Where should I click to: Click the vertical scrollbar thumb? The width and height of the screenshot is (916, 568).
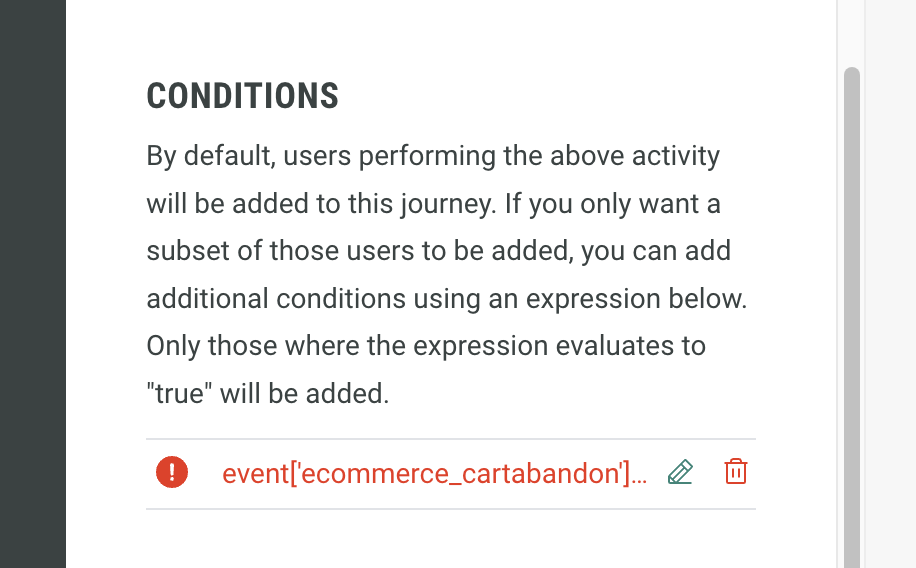pos(851,300)
